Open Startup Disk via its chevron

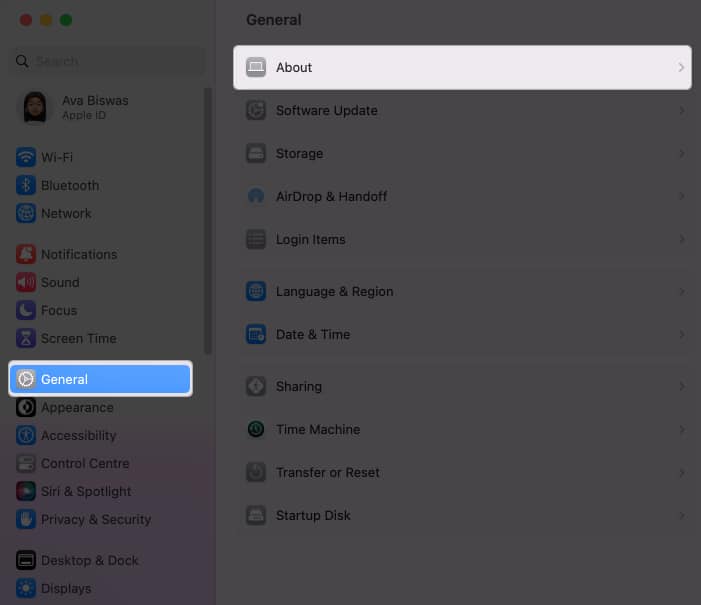pos(681,516)
